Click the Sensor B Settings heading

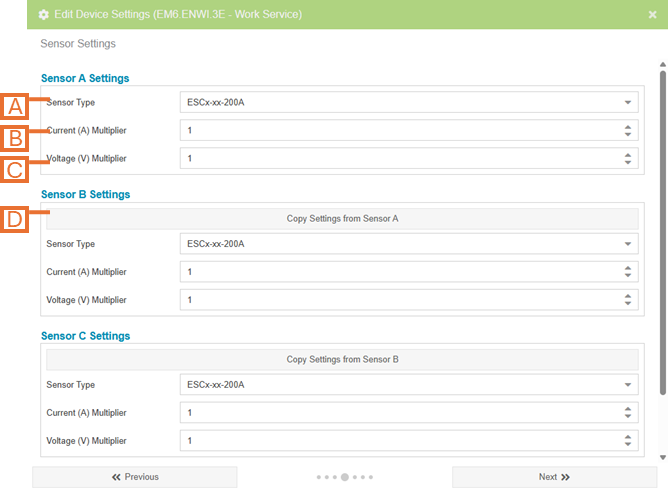(x=86, y=194)
